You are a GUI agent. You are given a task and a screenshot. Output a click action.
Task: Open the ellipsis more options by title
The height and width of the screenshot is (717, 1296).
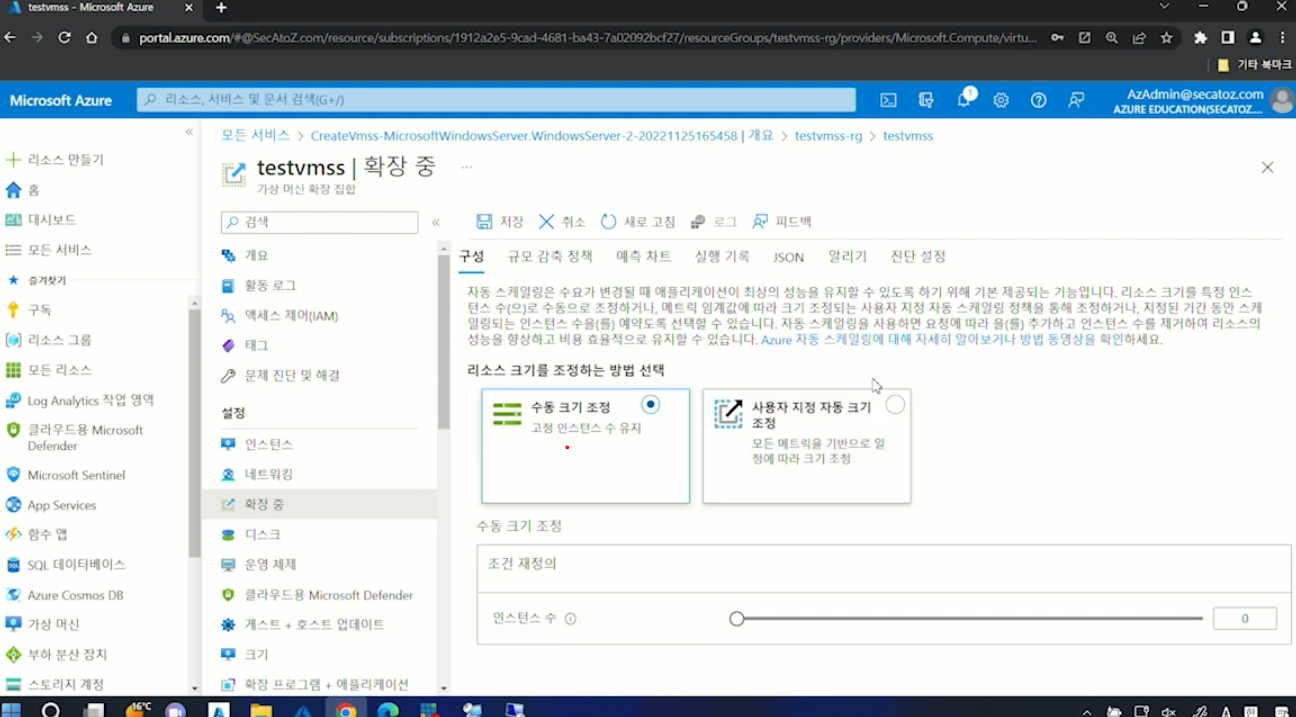point(466,167)
